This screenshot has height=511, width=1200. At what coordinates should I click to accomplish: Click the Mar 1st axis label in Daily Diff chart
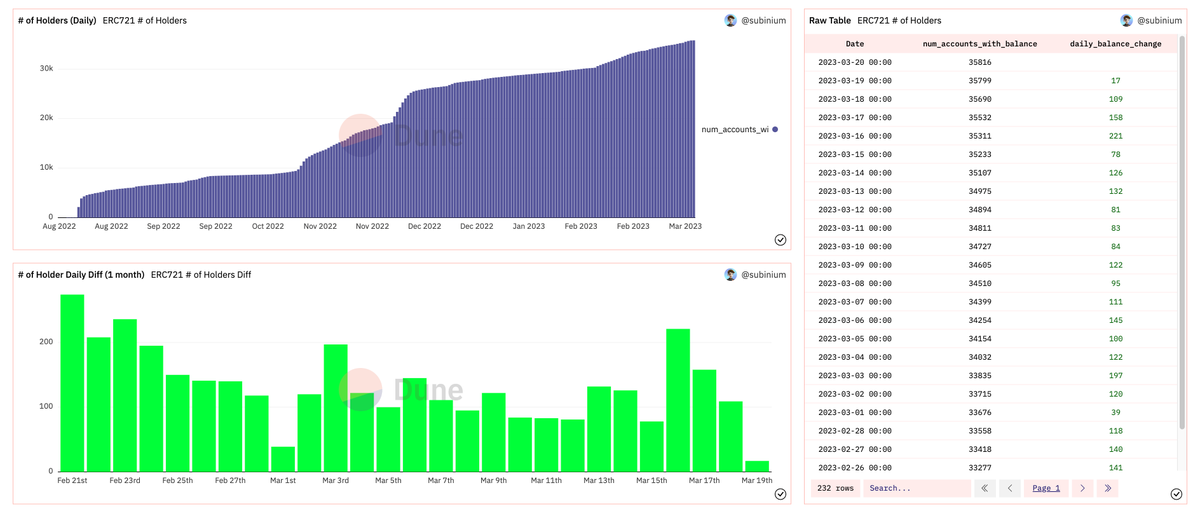pyautogui.click(x=283, y=481)
